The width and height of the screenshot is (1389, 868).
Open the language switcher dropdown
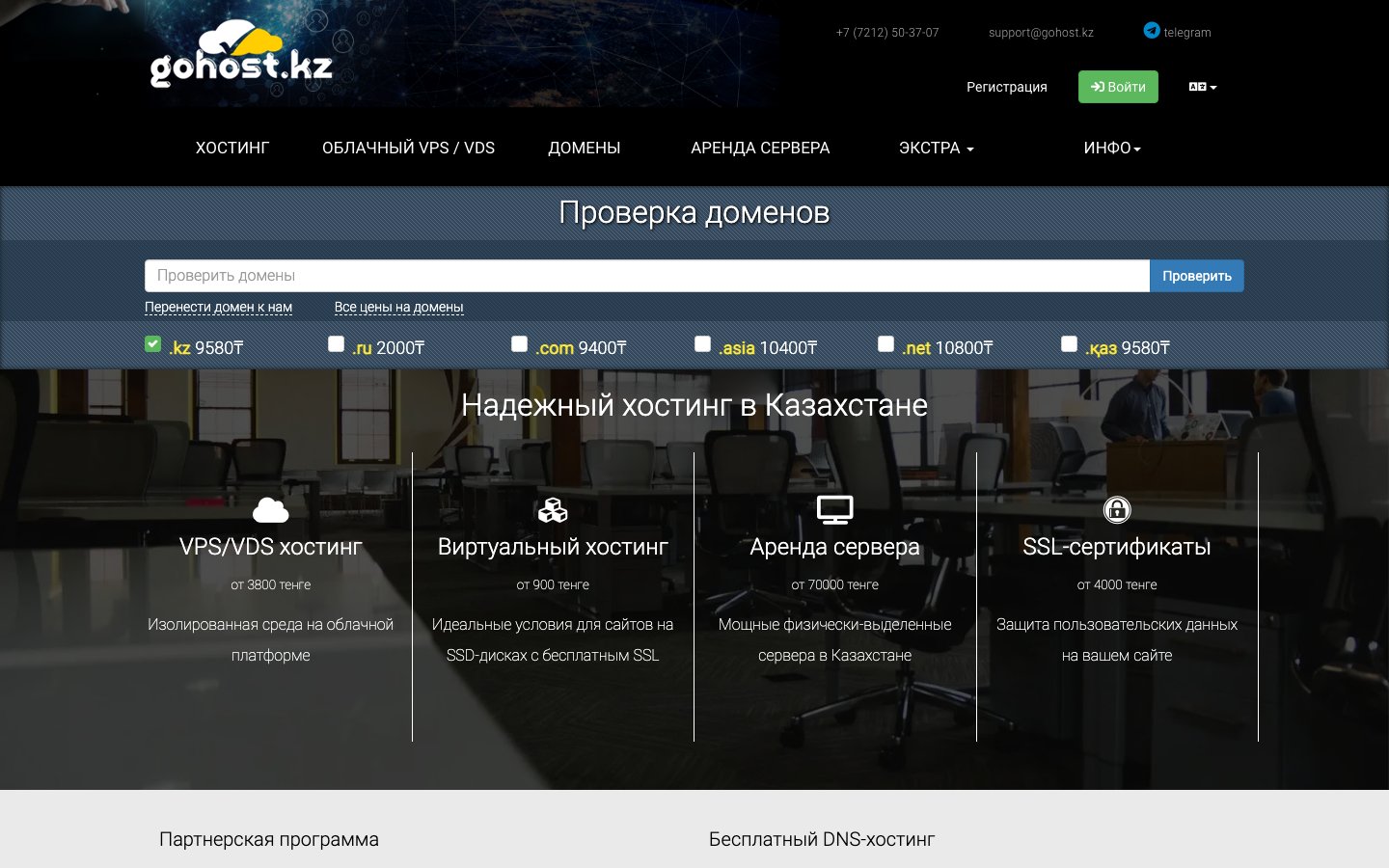tap(1203, 87)
